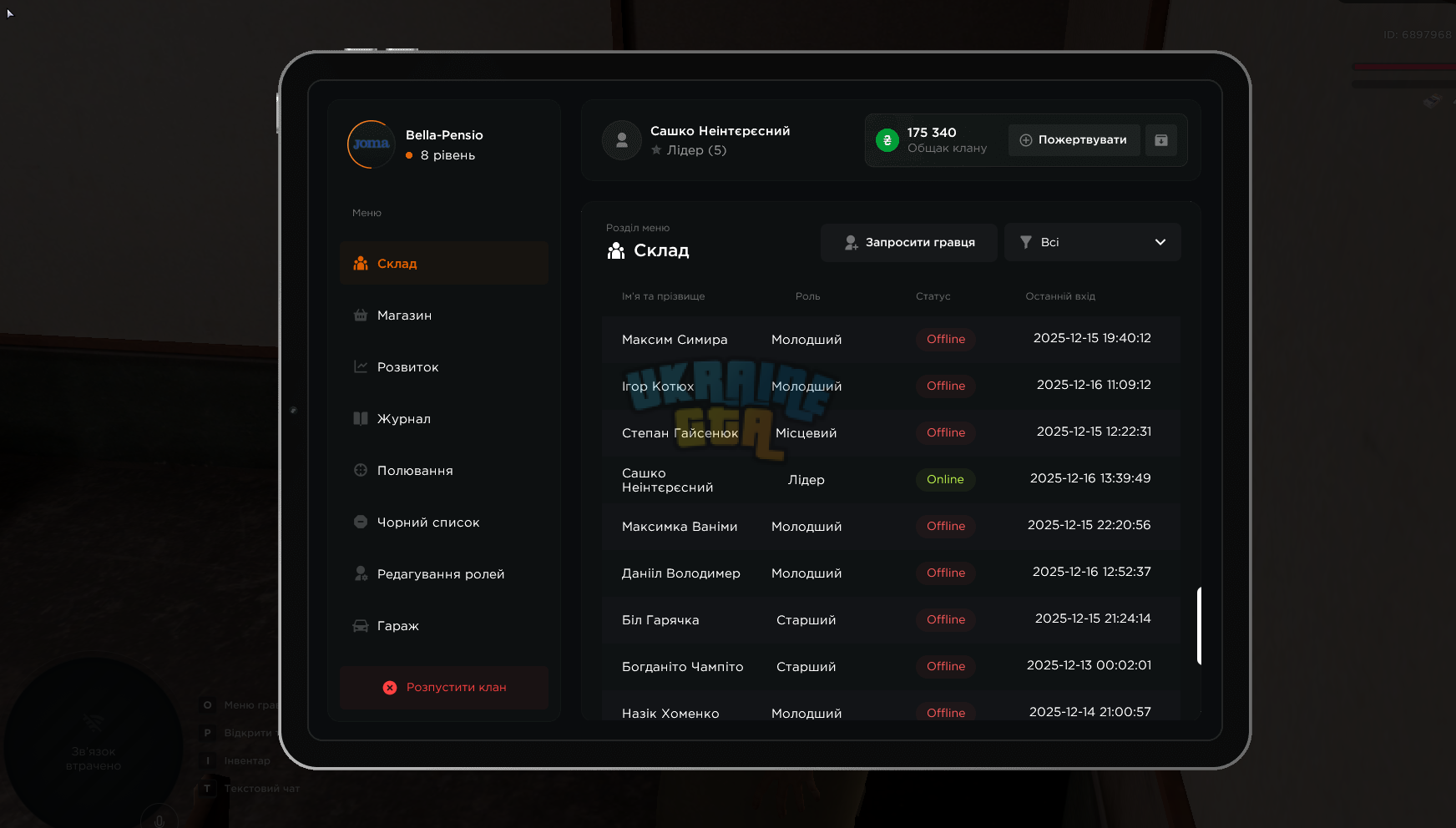Image resolution: width=1456 pixels, height=828 pixels.
Task: Click Offline badge in Максим Симира row
Action: pos(946,339)
